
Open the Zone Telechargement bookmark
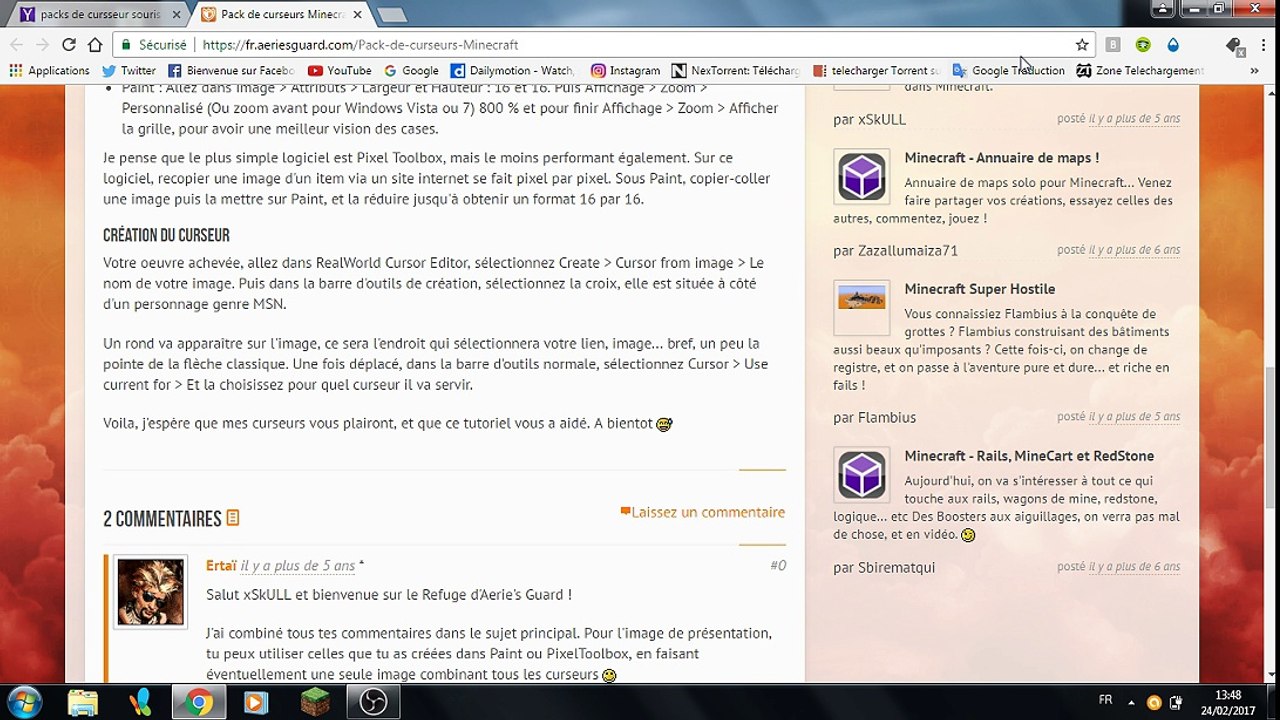(x=1140, y=71)
